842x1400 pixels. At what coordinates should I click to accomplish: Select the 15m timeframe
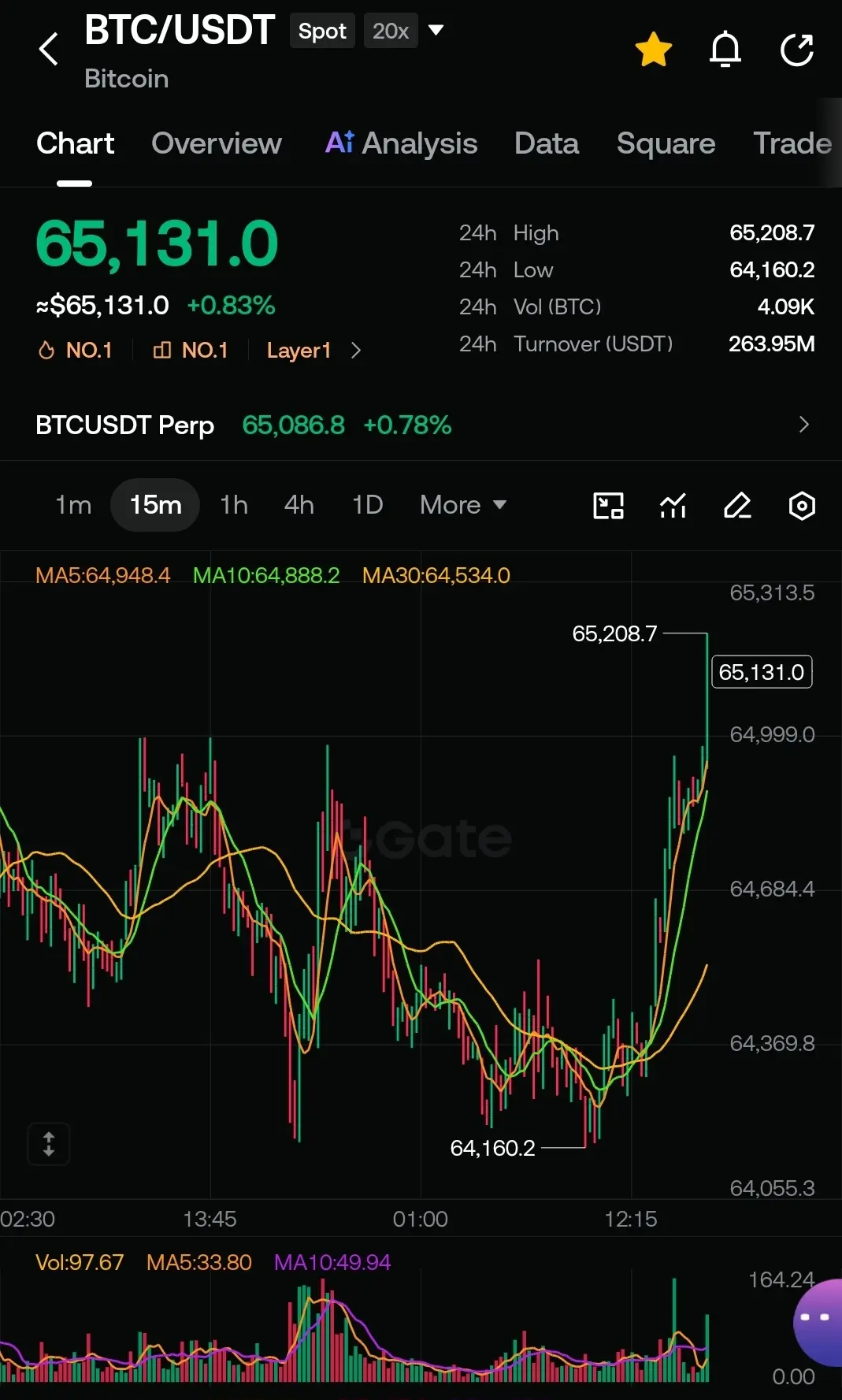coord(155,504)
